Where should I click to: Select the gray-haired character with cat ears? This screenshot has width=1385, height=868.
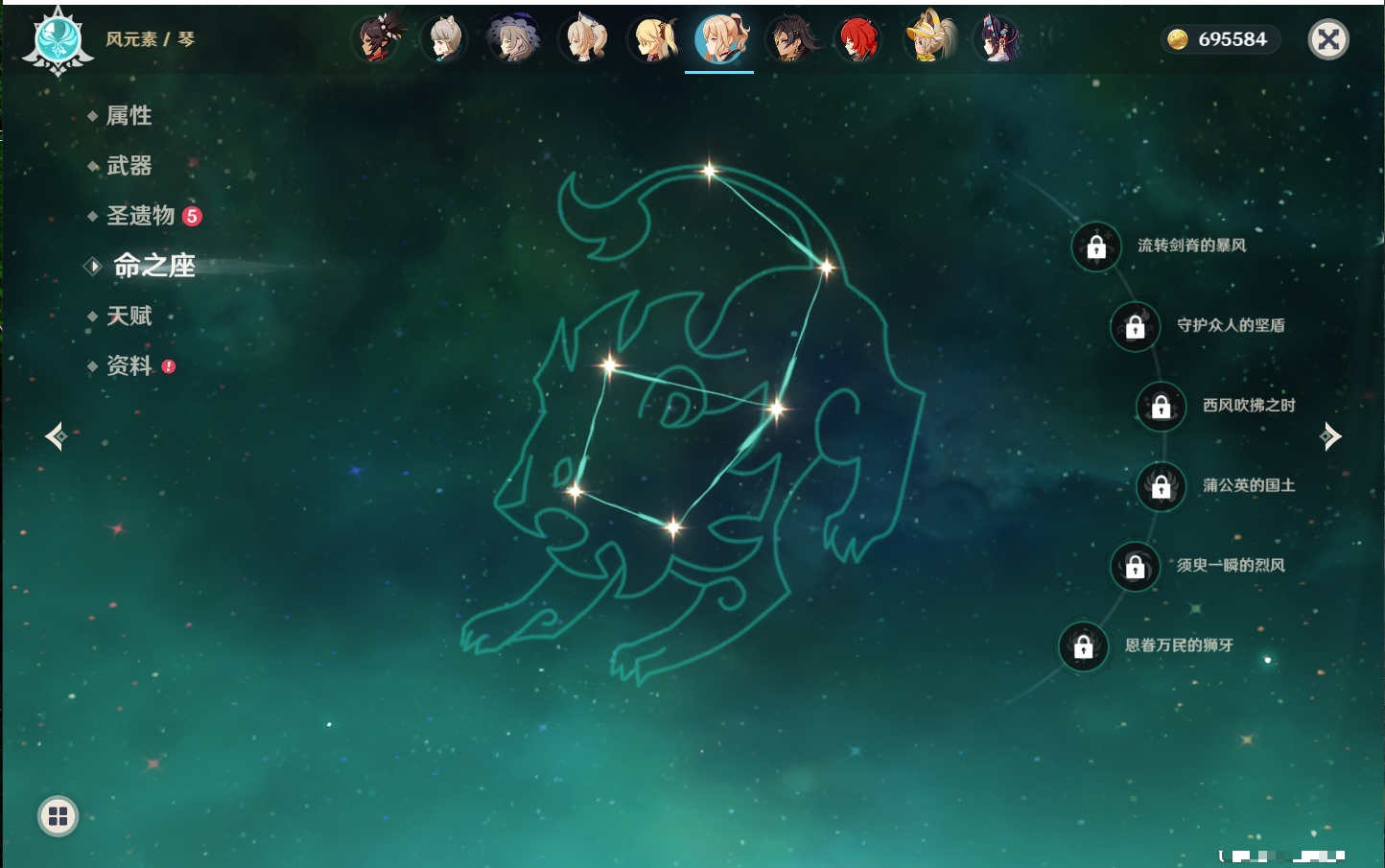tap(443, 39)
